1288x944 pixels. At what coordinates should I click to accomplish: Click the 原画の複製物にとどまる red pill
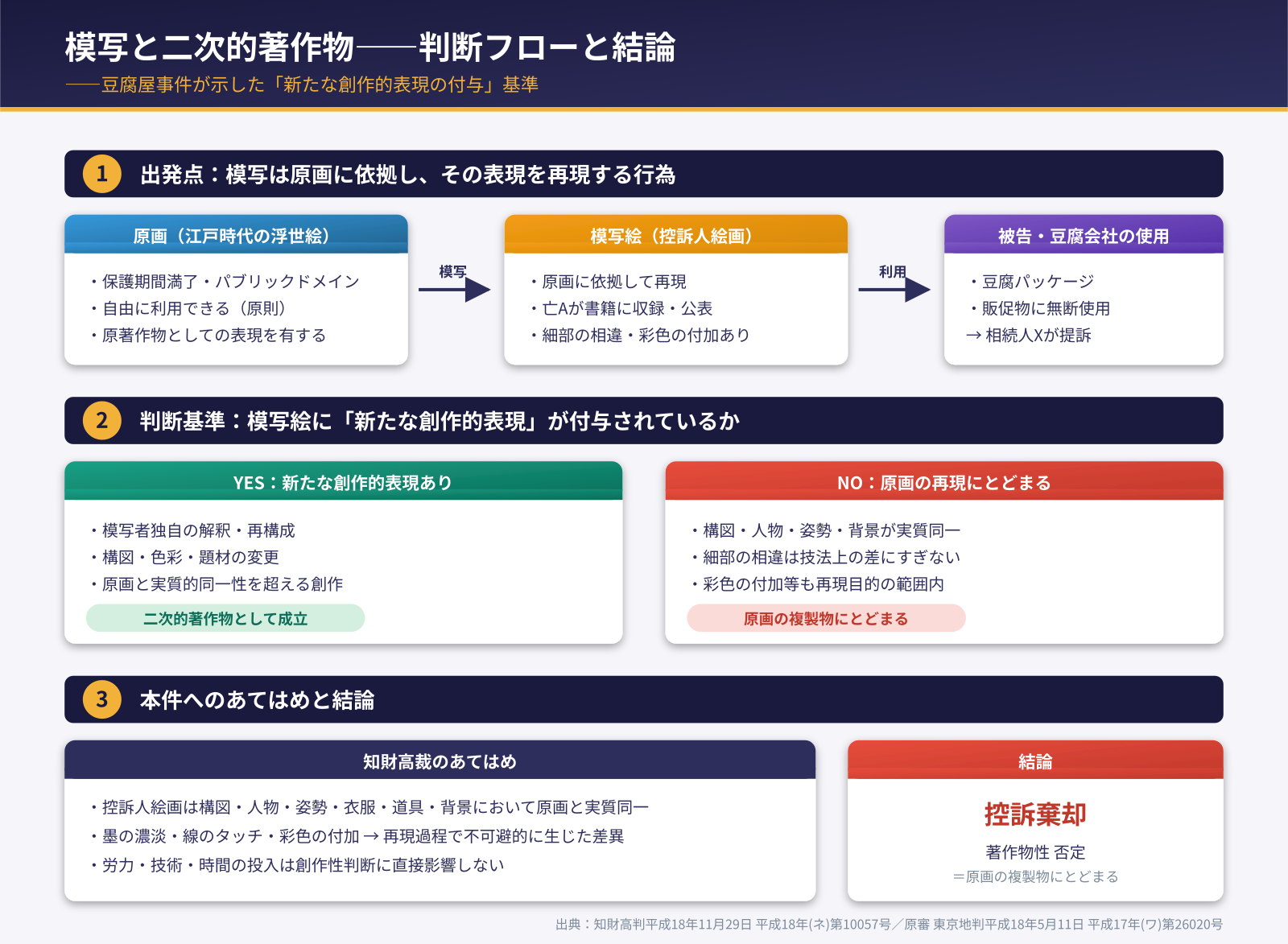coord(826,618)
